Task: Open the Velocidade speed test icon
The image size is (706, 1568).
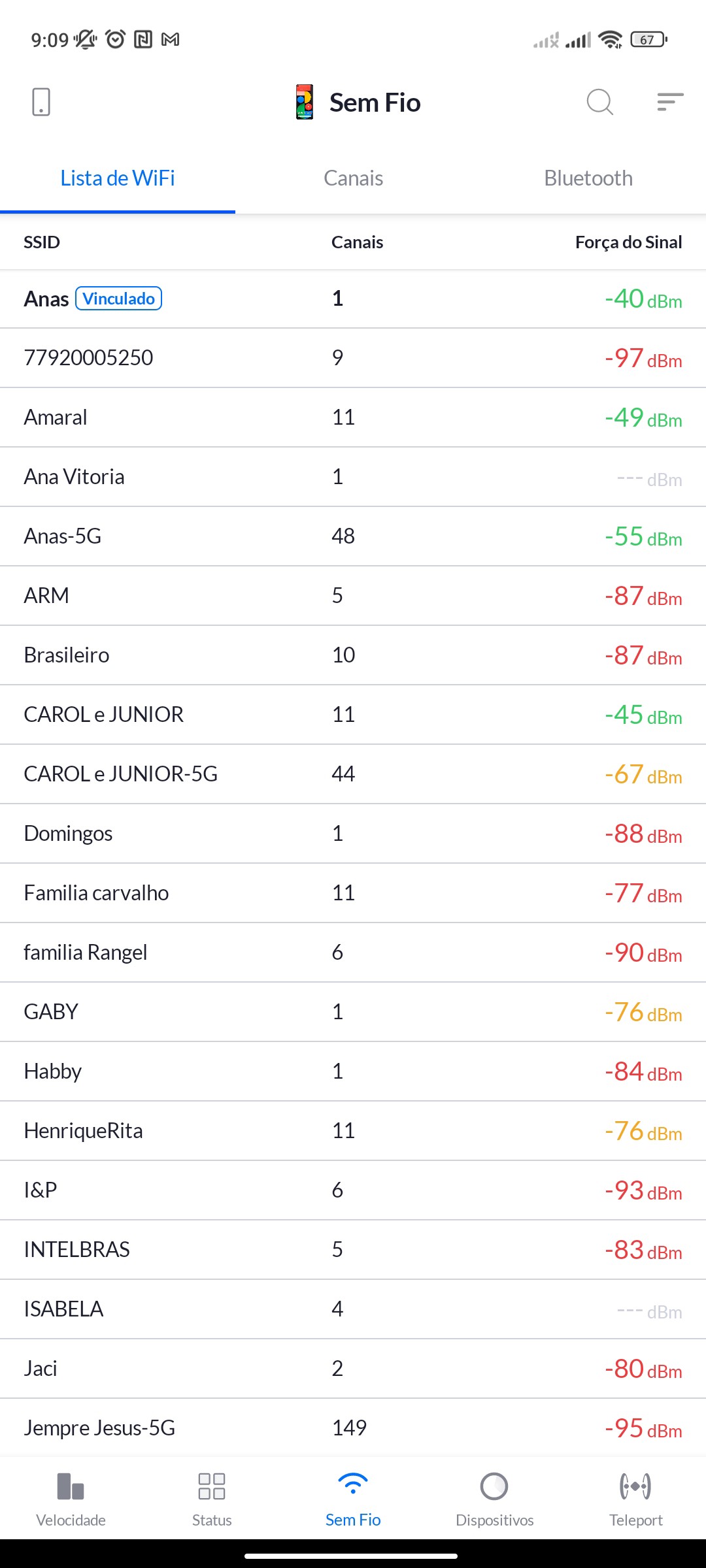Action: 71,1486
